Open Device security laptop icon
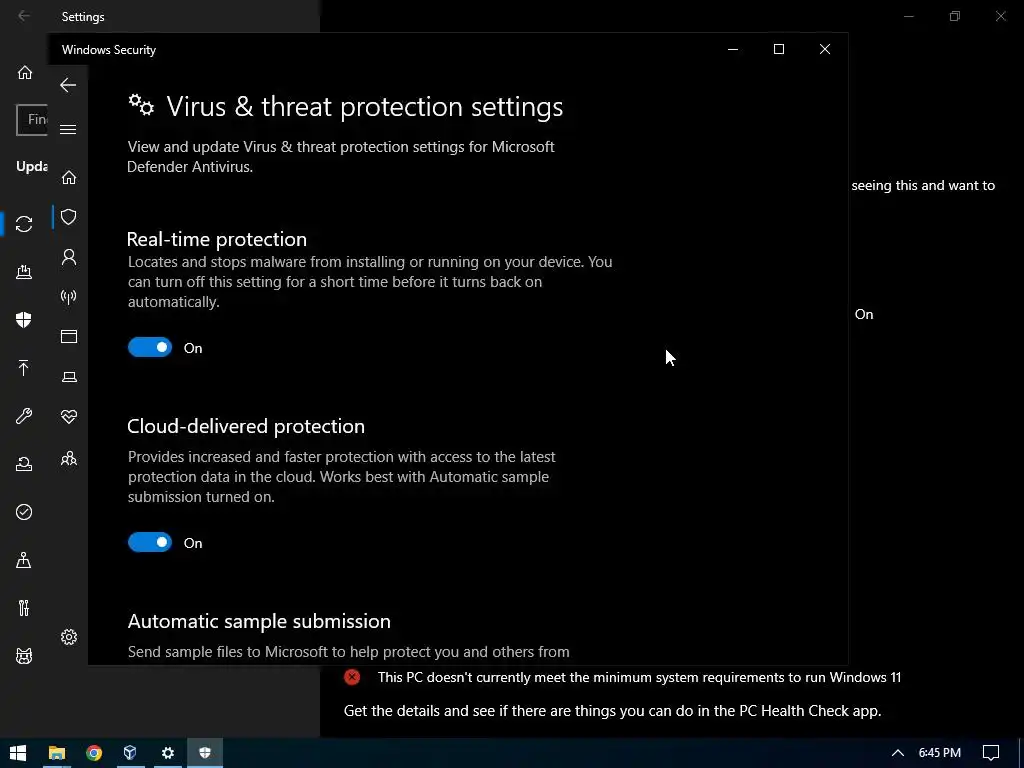The image size is (1024, 768). pos(69,377)
